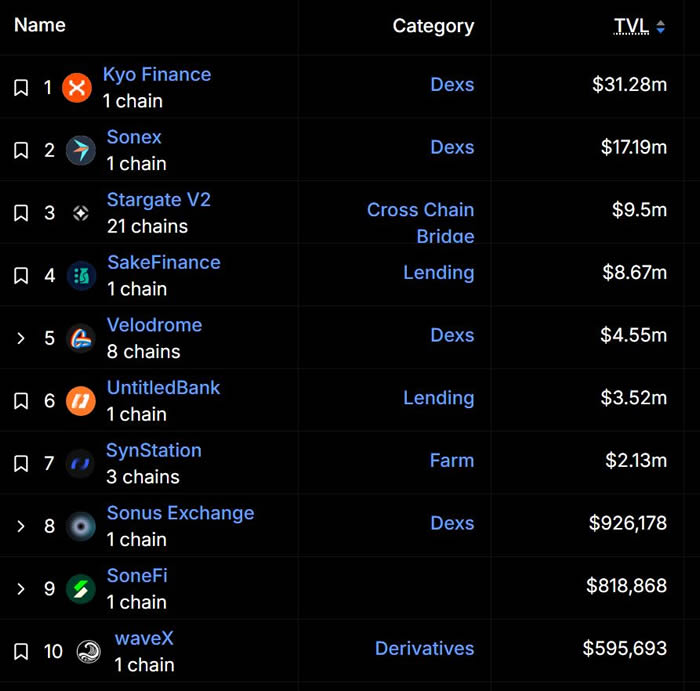Bookmark the Kyo Finance row
Image resolution: width=700 pixels, height=691 pixels.
21,88
